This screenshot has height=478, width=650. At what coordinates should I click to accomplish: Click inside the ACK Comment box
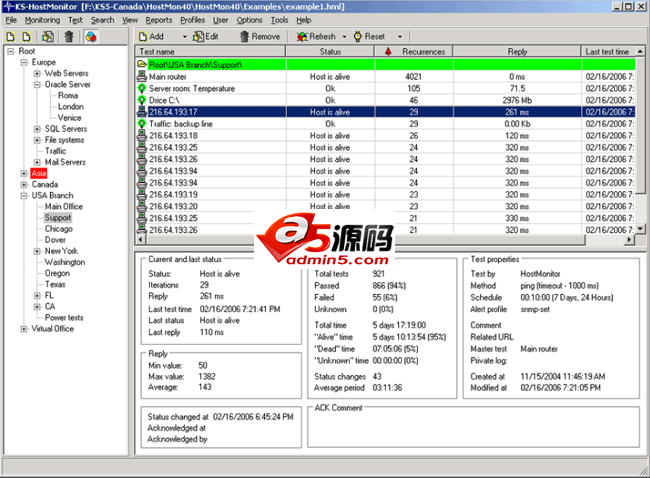pyautogui.click(x=473, y=429)
